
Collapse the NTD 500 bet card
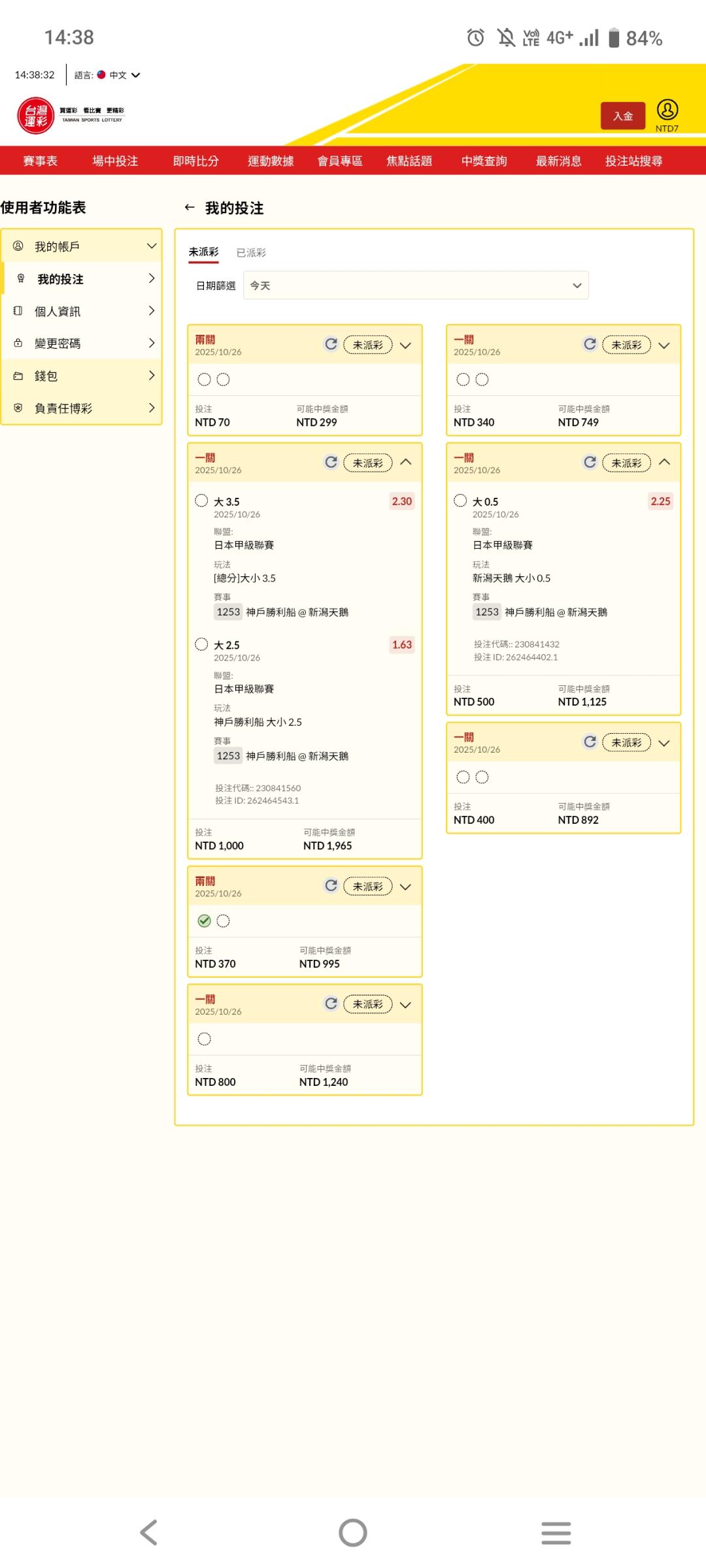[664, 463]
